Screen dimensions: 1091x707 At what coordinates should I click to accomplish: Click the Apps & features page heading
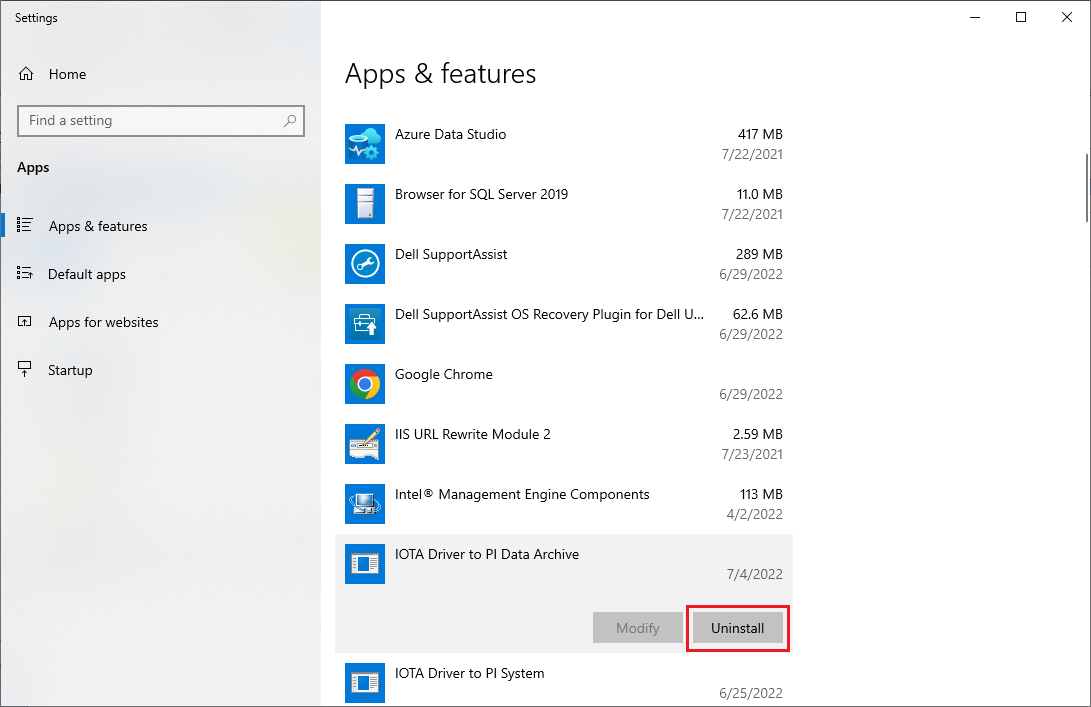[x=440, y=74]
